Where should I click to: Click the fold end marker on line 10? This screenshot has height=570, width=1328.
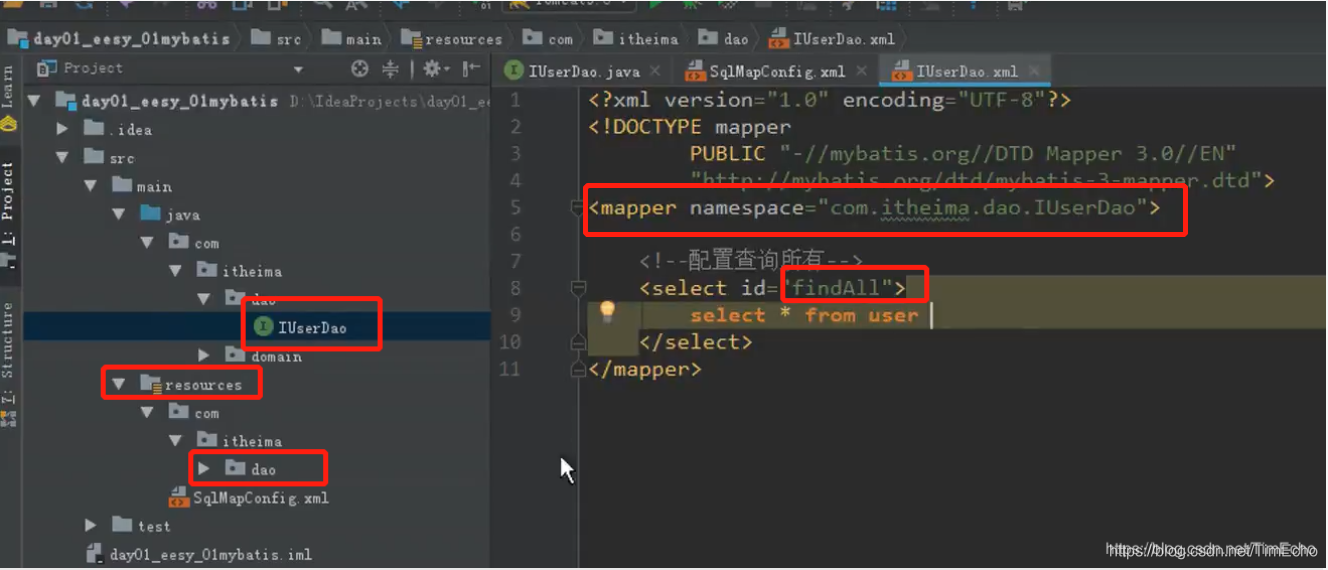click(577, 343)
